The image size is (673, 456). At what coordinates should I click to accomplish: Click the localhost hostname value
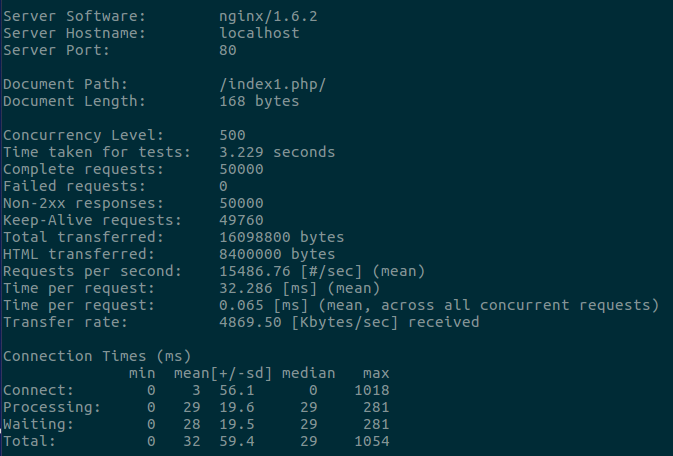(259, 33)
